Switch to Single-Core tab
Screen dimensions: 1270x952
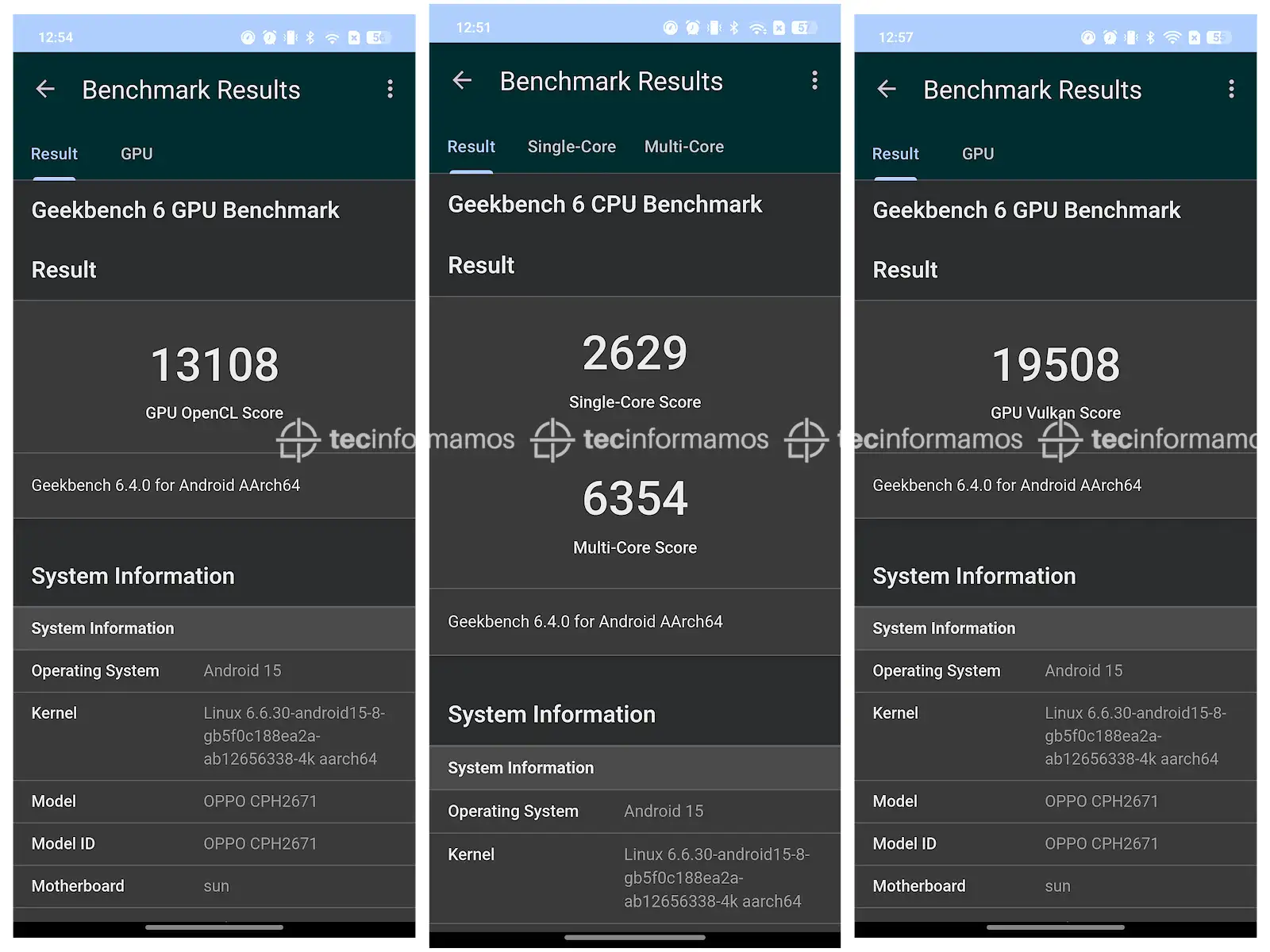pos(571,147)
